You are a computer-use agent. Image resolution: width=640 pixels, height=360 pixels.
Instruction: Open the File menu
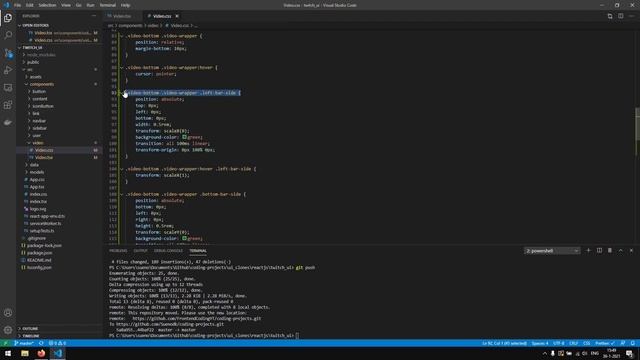click(x=18, y=5)
